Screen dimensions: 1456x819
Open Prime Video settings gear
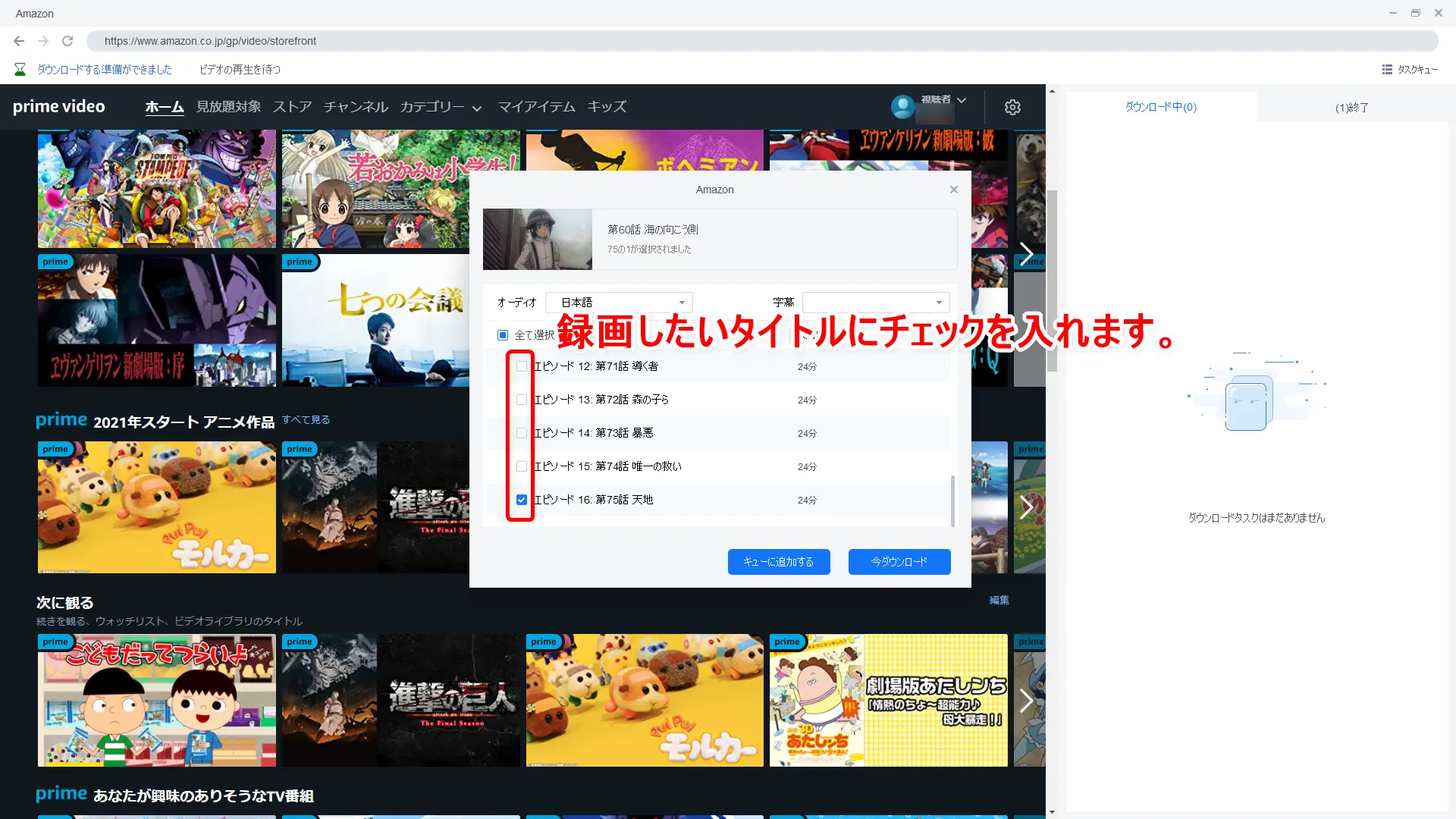1012,108
